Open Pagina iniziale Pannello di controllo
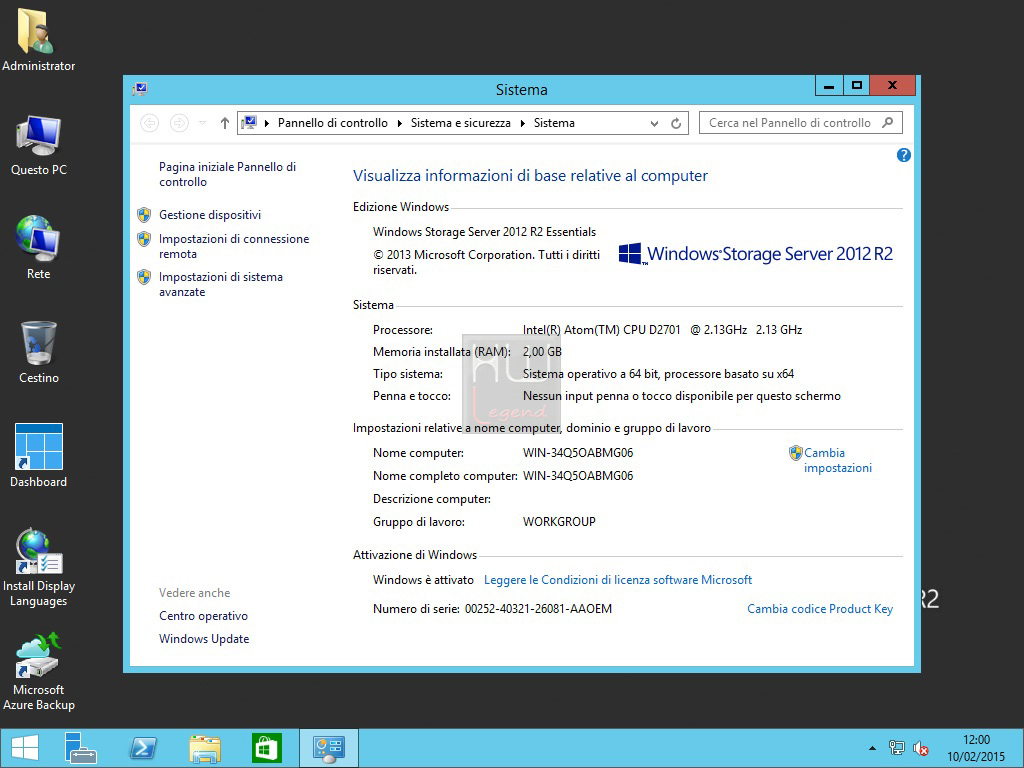The width and height of the screenshot is (1024, 768). tap(227, 174)
